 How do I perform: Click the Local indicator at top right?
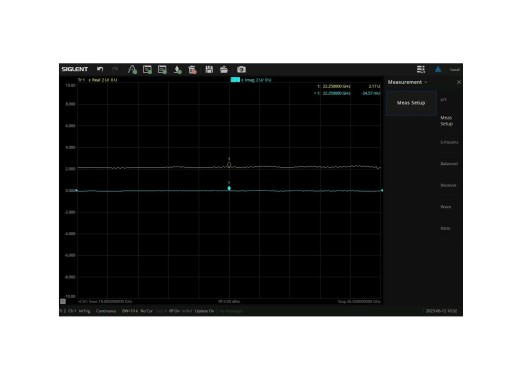[x=455, y=70]
